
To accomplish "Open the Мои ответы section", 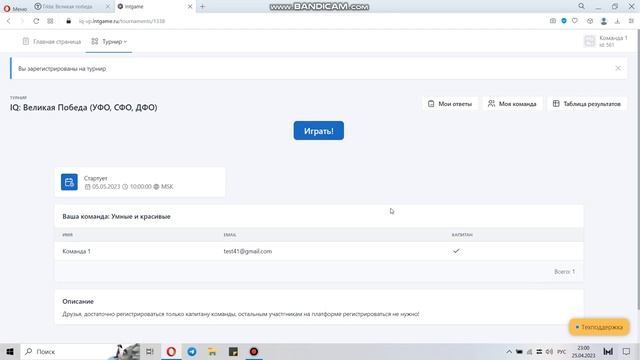I will coord(450,104).
